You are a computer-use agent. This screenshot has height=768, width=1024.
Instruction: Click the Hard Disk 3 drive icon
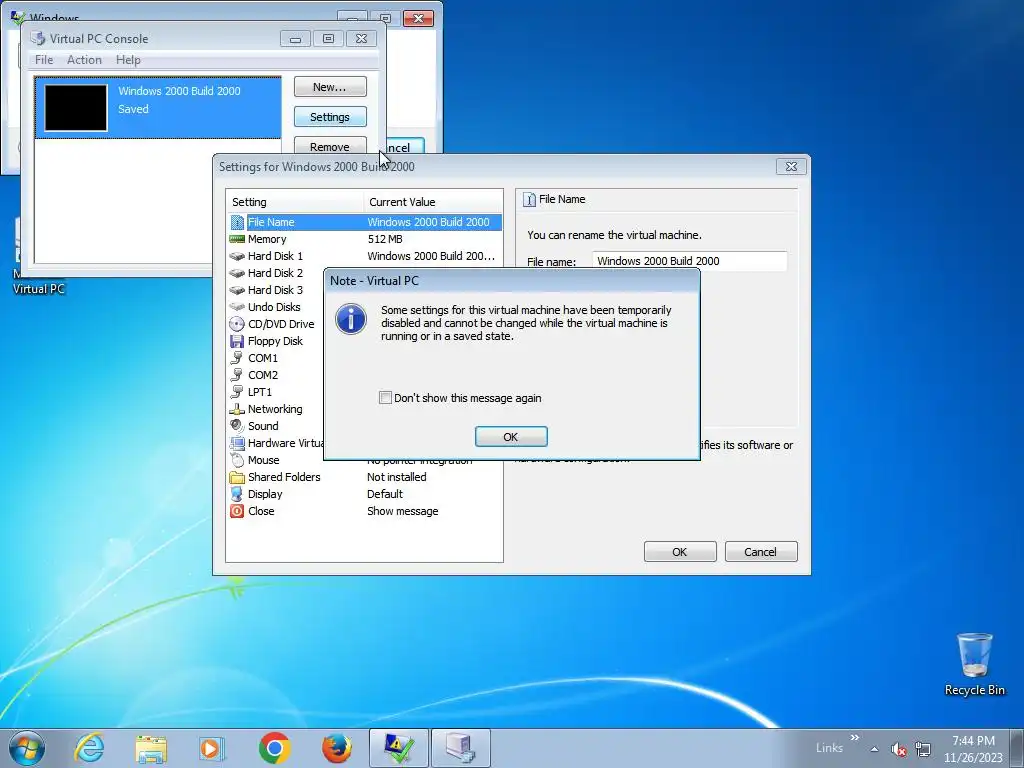click(x=237, y=290)
